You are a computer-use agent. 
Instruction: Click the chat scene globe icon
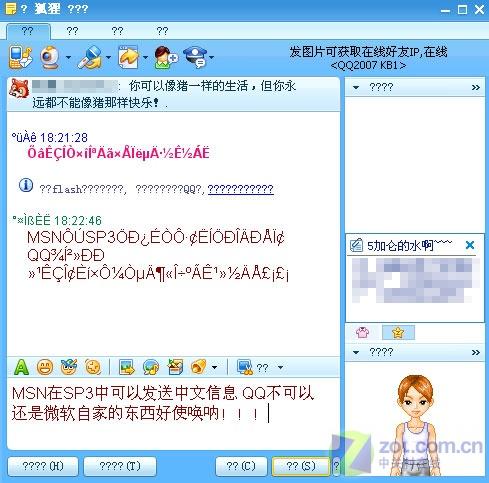(151, 367)
